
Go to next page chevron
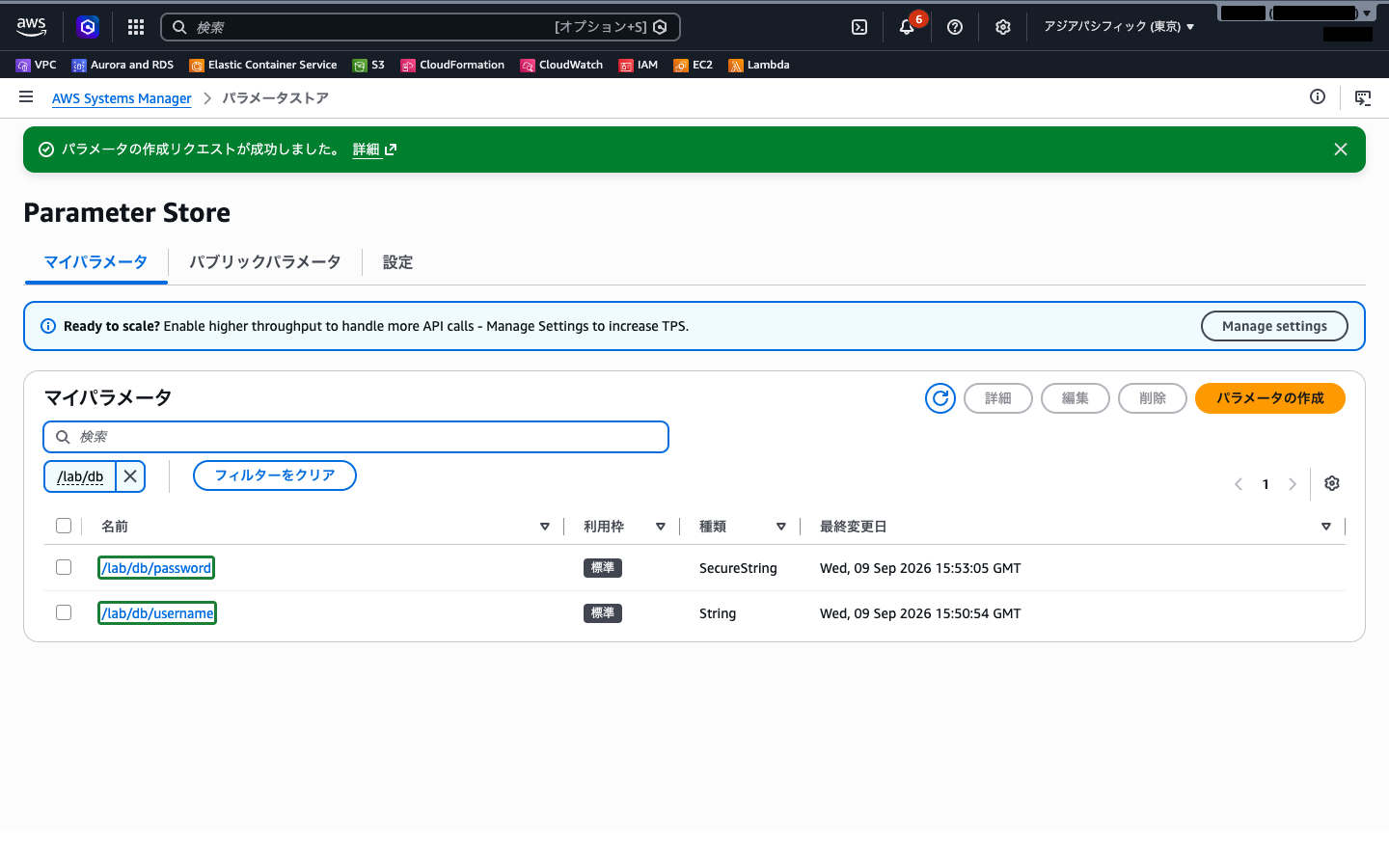coord(1293,484)
